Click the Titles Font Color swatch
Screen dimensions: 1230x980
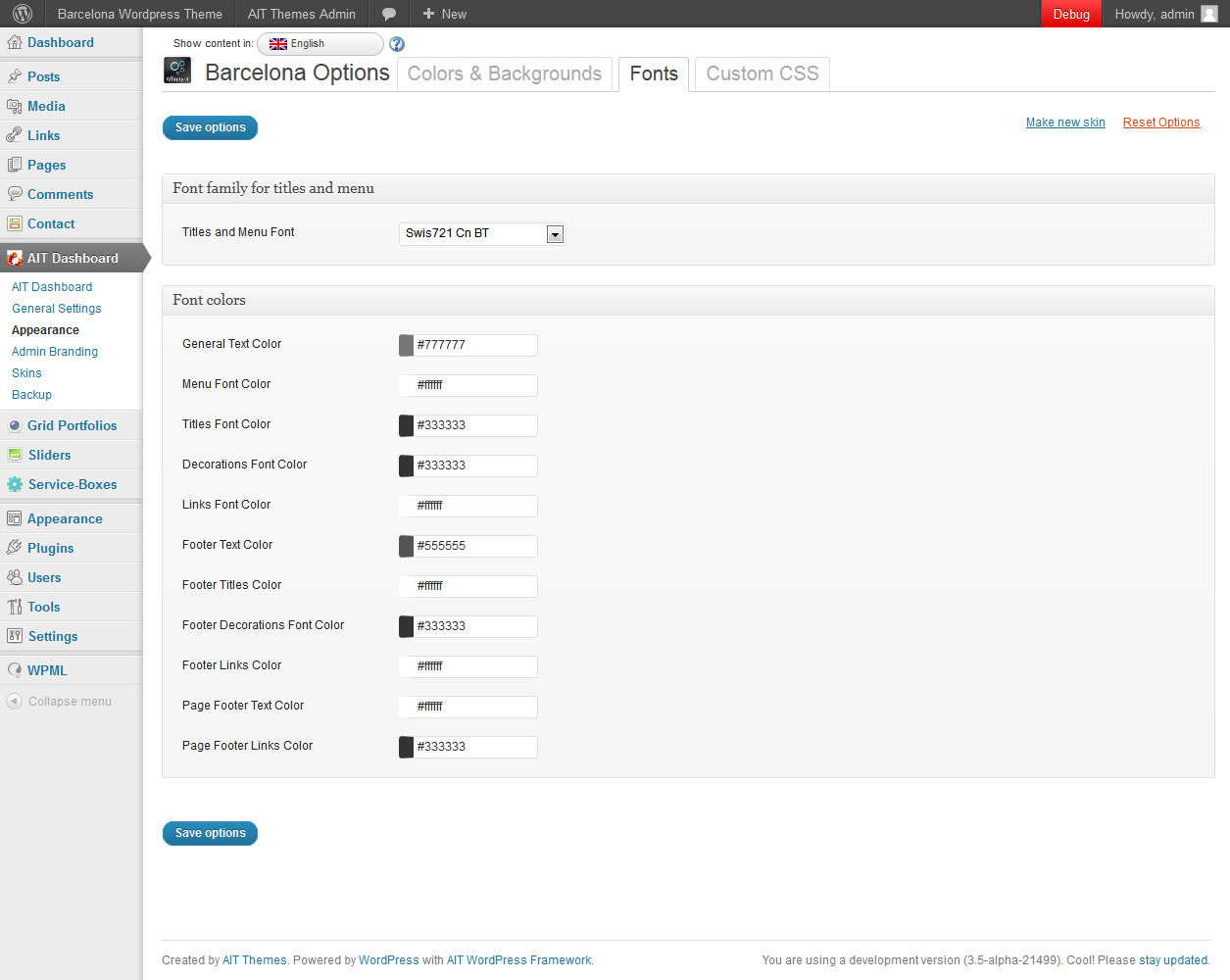pyautogui.click(x=406, y=425)
